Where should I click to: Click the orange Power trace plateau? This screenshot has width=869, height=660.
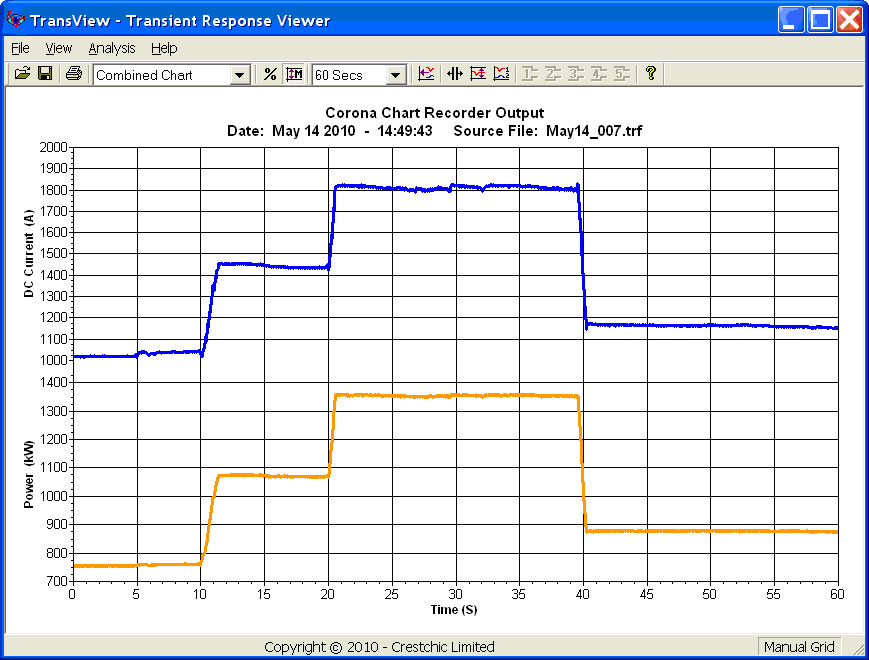(x=456, y=396)
